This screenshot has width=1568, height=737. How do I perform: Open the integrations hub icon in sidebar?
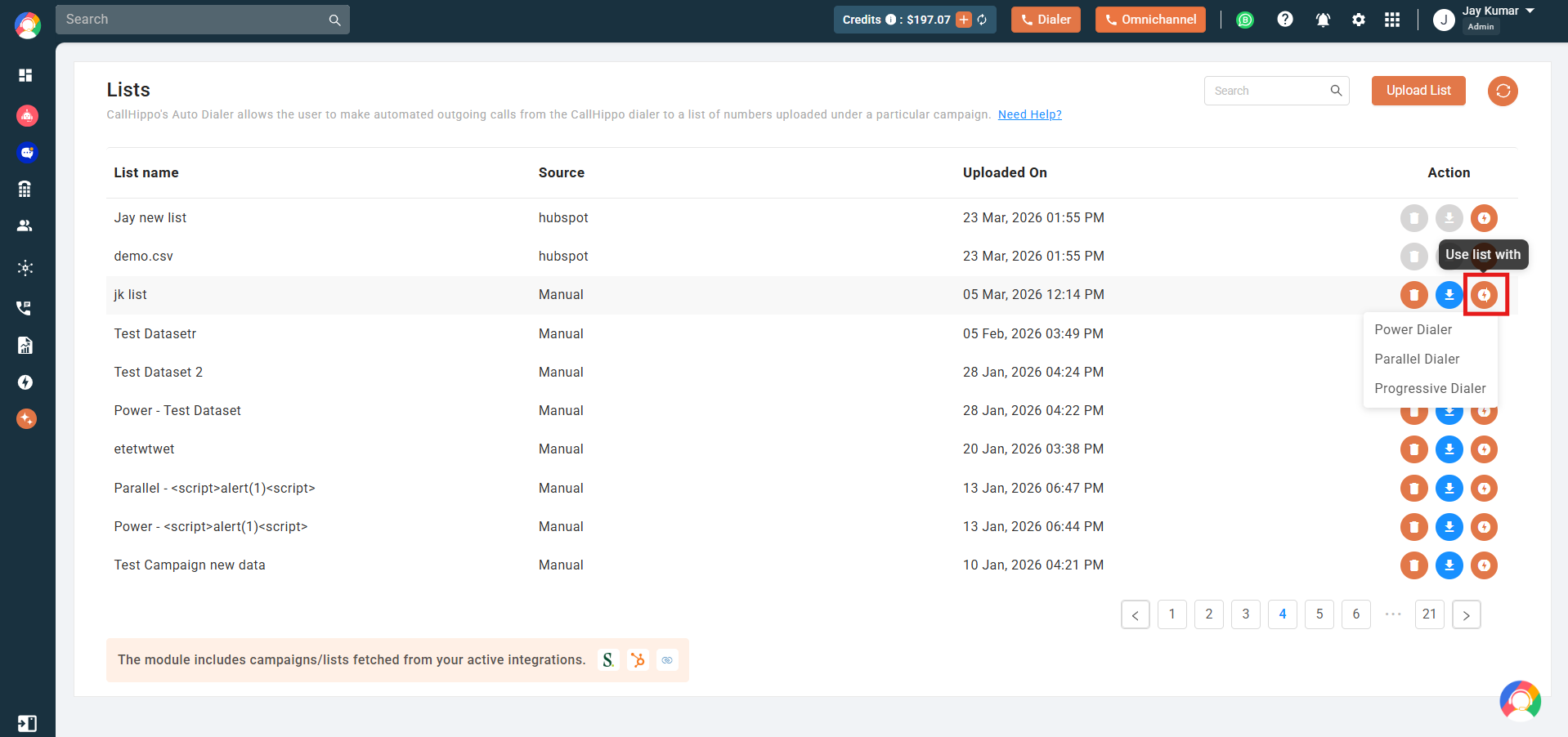(x=25, y=268)
